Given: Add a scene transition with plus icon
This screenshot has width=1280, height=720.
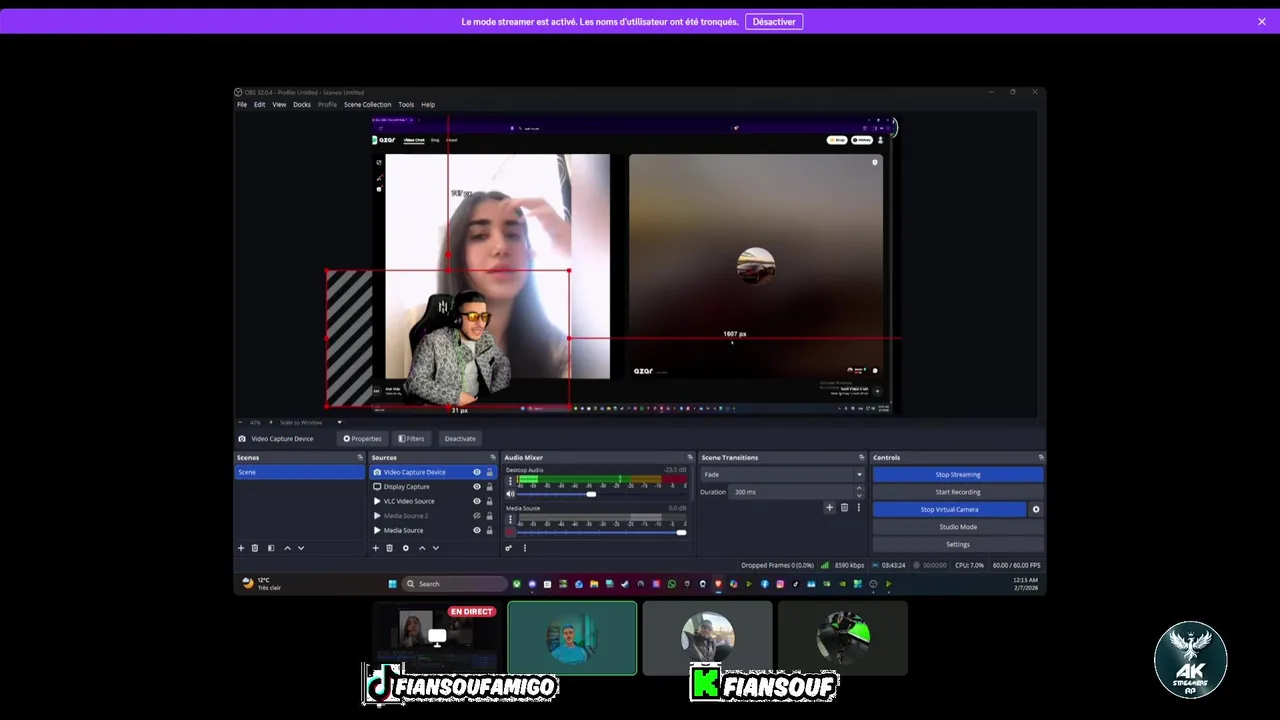Looking at the screenshot, I should (829, 508).
